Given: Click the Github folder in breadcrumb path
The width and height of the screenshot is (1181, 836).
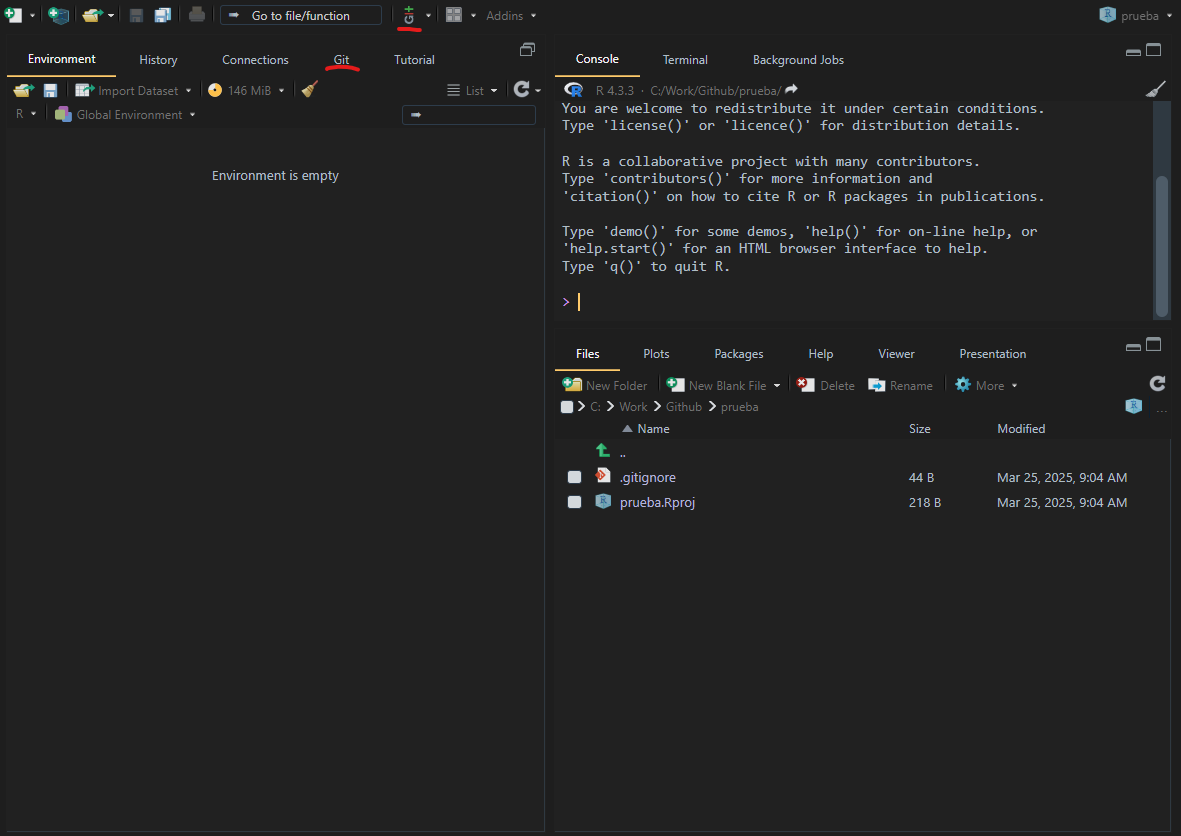Looking at the screenshot, I should 684,407.
